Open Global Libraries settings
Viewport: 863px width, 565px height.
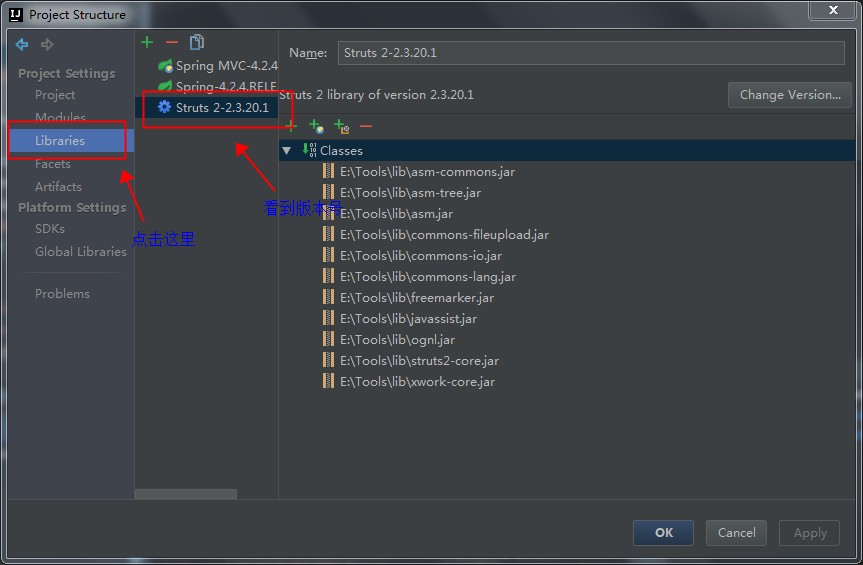point(81,251)
